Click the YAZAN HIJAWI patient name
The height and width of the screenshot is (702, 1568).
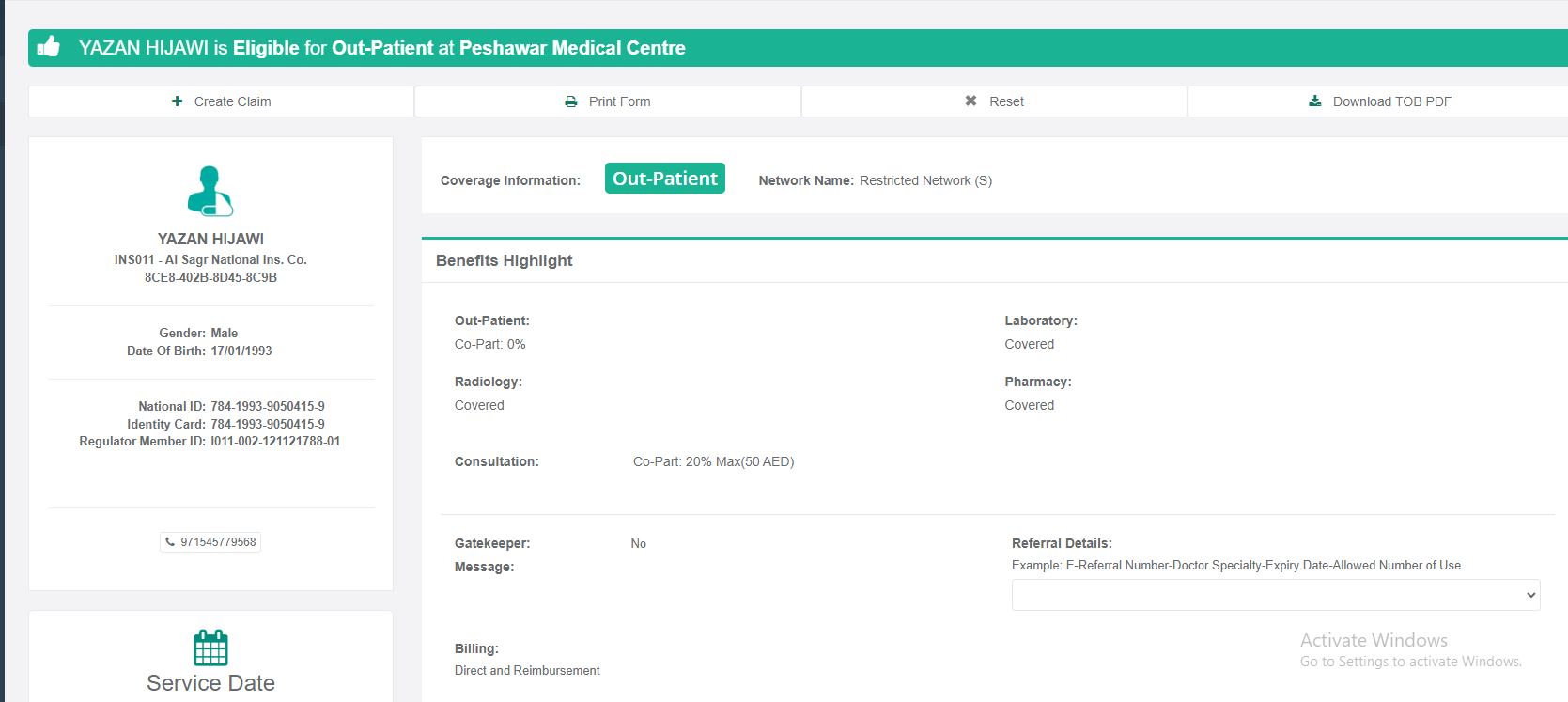[210, 239]
